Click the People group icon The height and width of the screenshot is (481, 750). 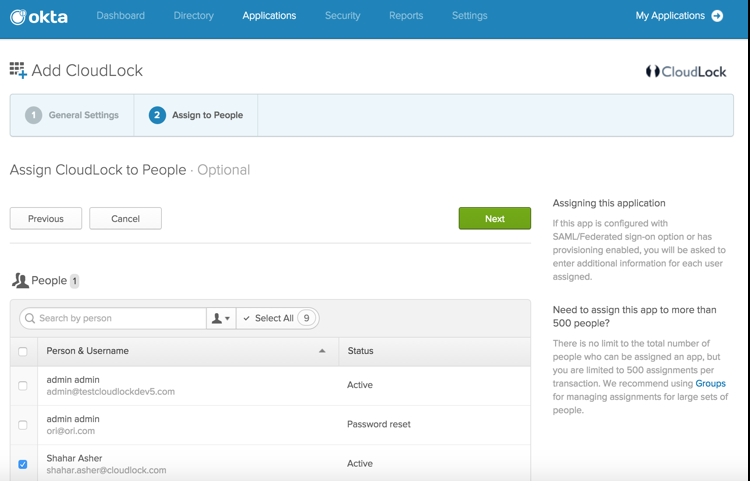click(x=20, y=281)
